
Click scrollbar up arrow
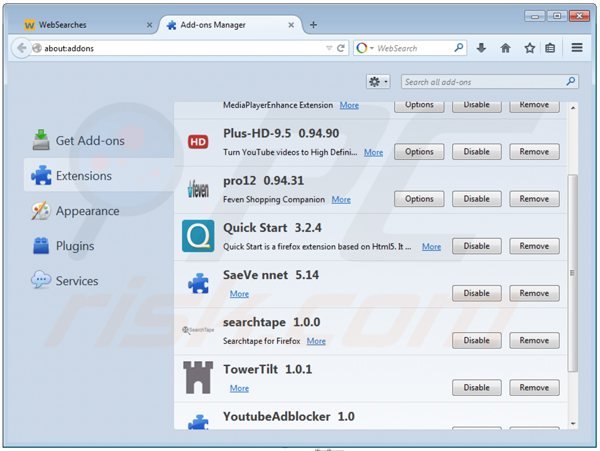coord(573,108)
